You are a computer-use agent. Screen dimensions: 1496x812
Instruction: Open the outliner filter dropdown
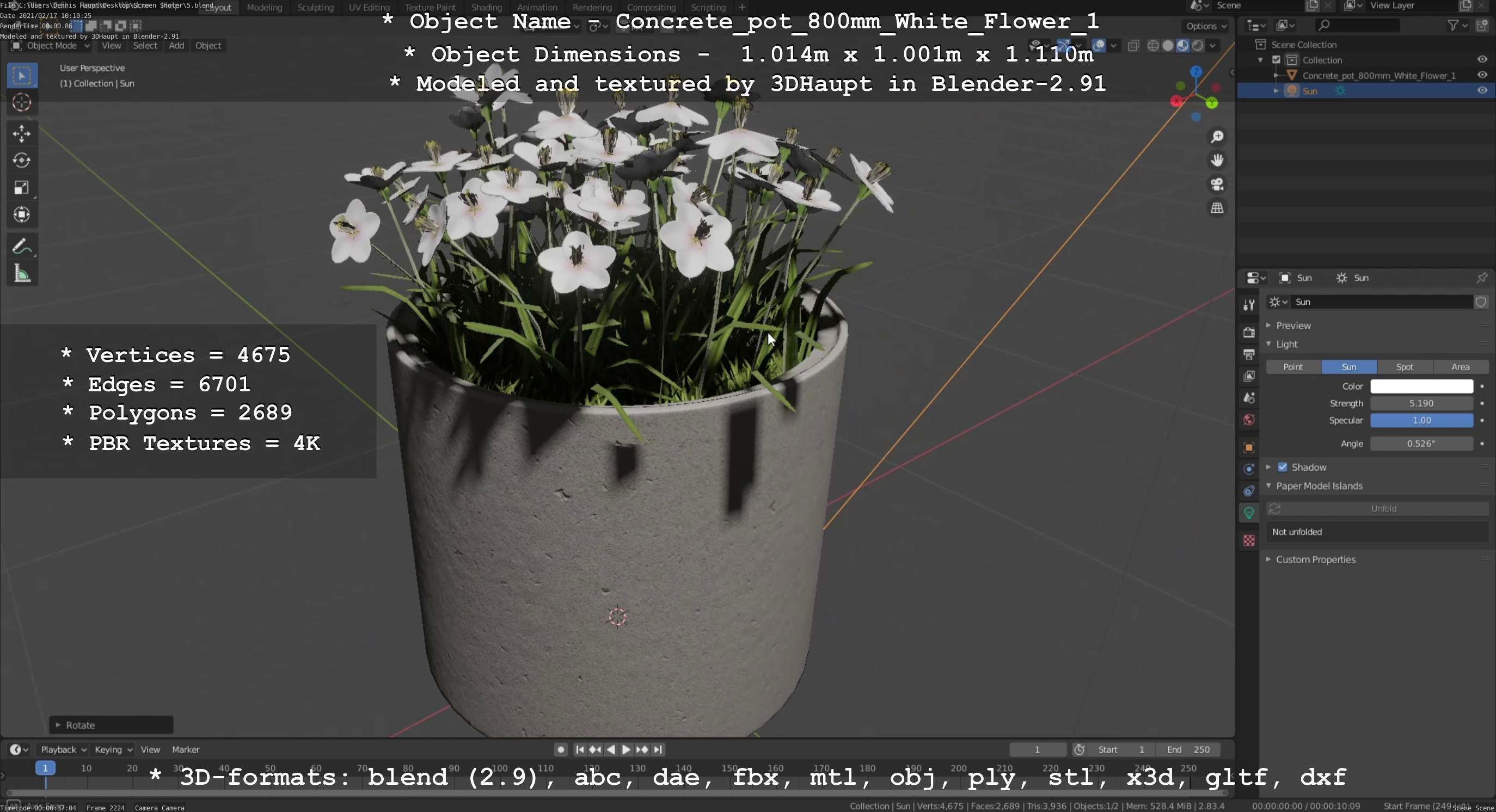pyautogui.click(x=1457, y=25)
